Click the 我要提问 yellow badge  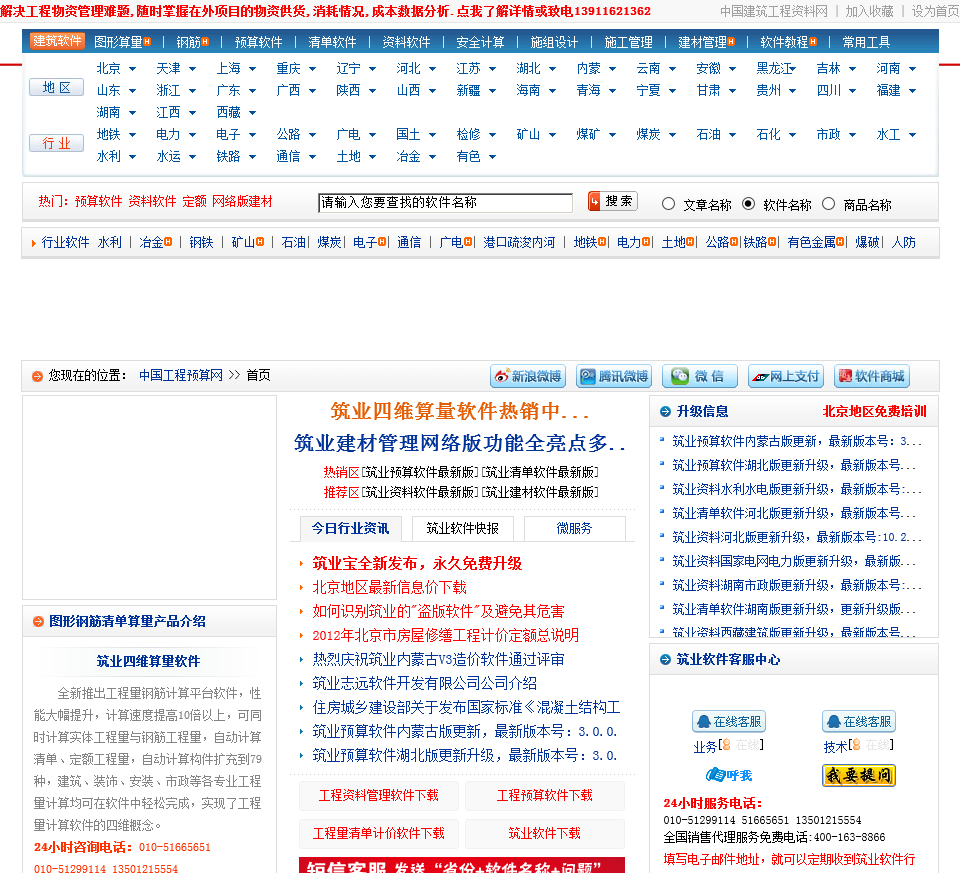coord(859,775)
